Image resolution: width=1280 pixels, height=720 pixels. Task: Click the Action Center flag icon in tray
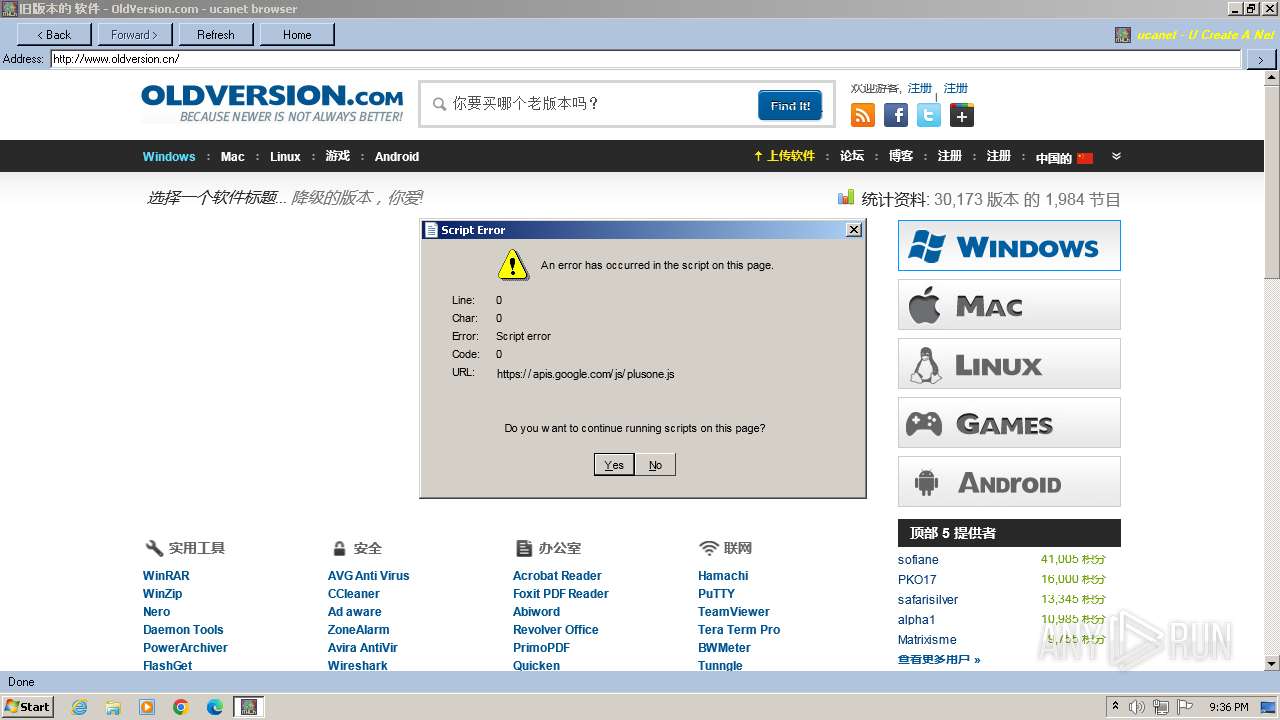coord(1185,707)
